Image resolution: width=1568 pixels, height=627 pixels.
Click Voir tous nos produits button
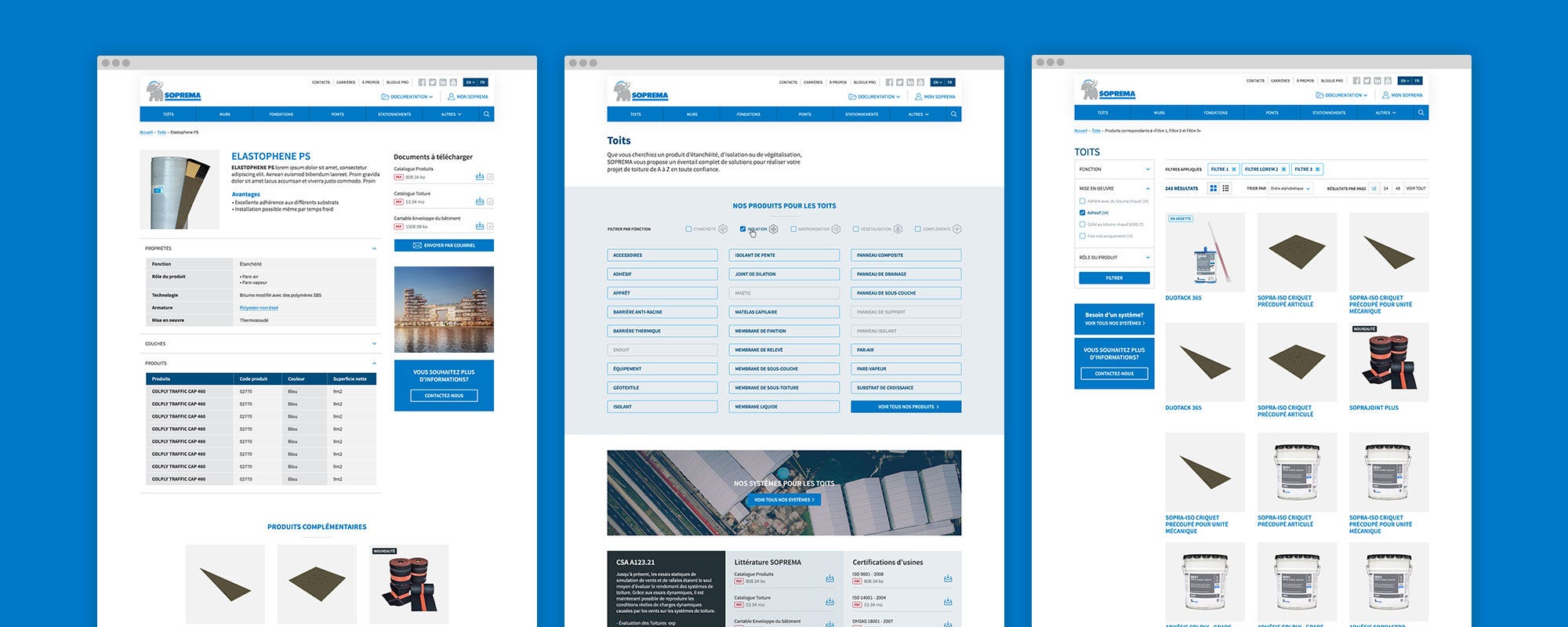click(906, 407)
